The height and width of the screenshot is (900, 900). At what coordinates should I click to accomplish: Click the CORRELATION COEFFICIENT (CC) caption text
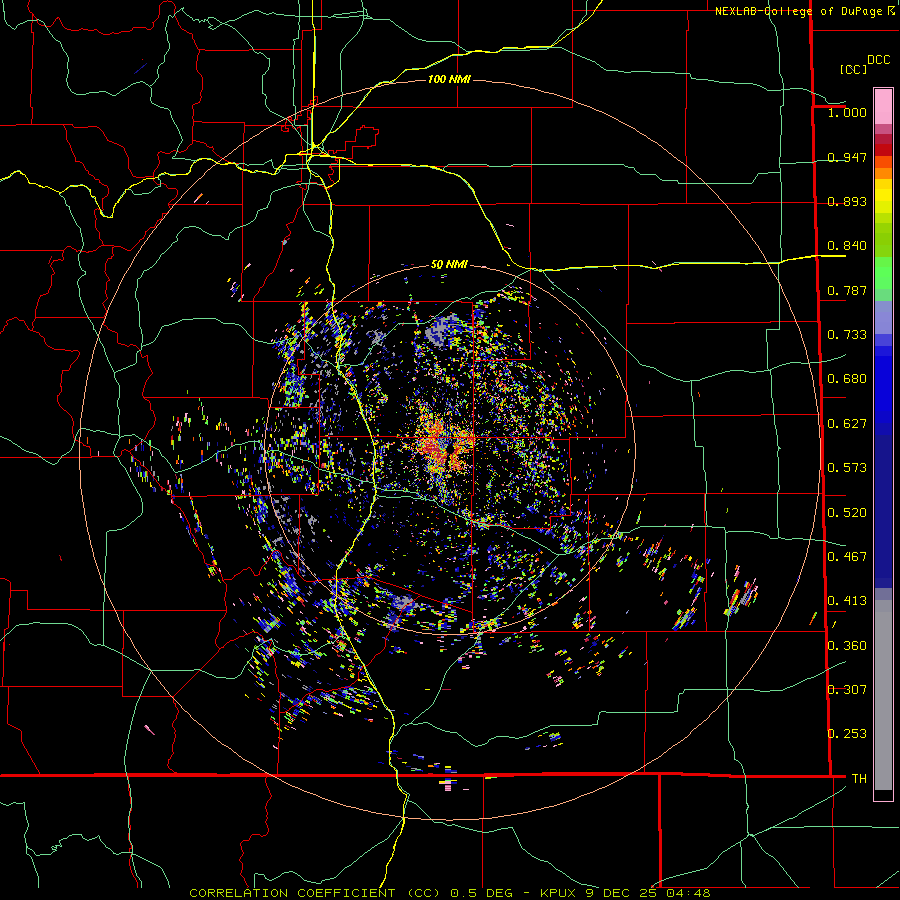click(x=315, y=893)
